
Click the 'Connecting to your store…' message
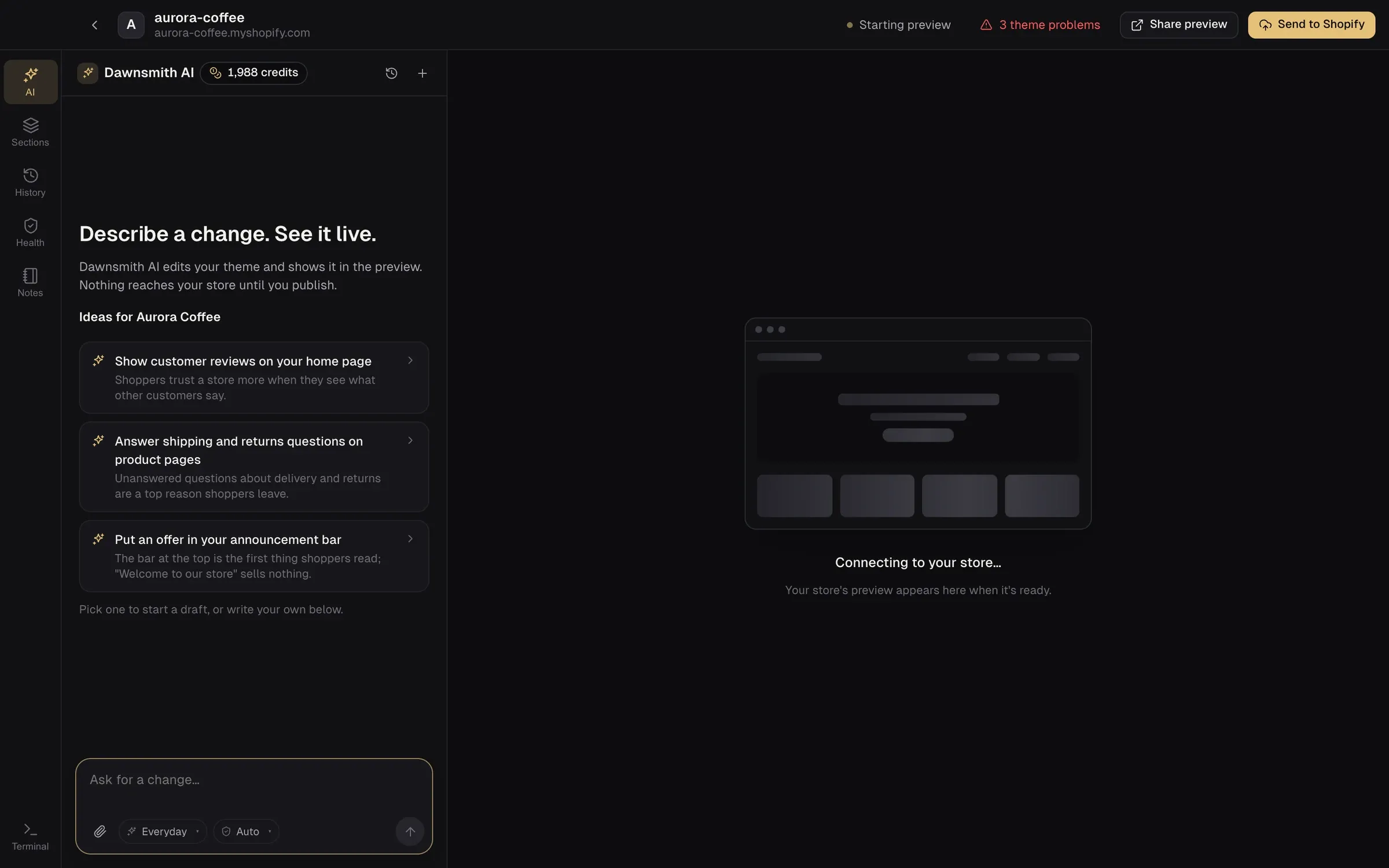click(918, 562)
